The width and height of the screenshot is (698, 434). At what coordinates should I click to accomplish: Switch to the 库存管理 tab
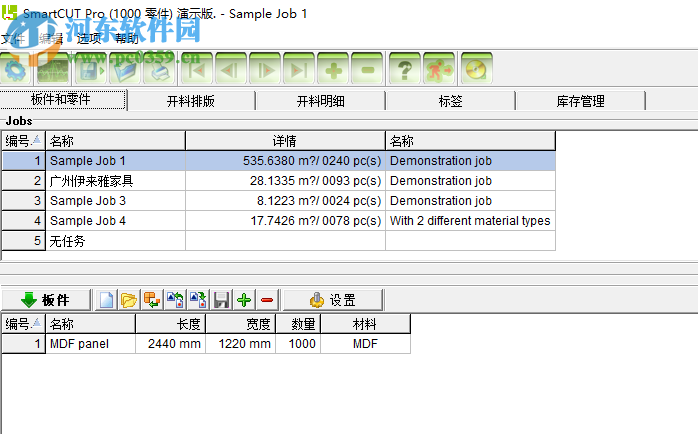580,101
